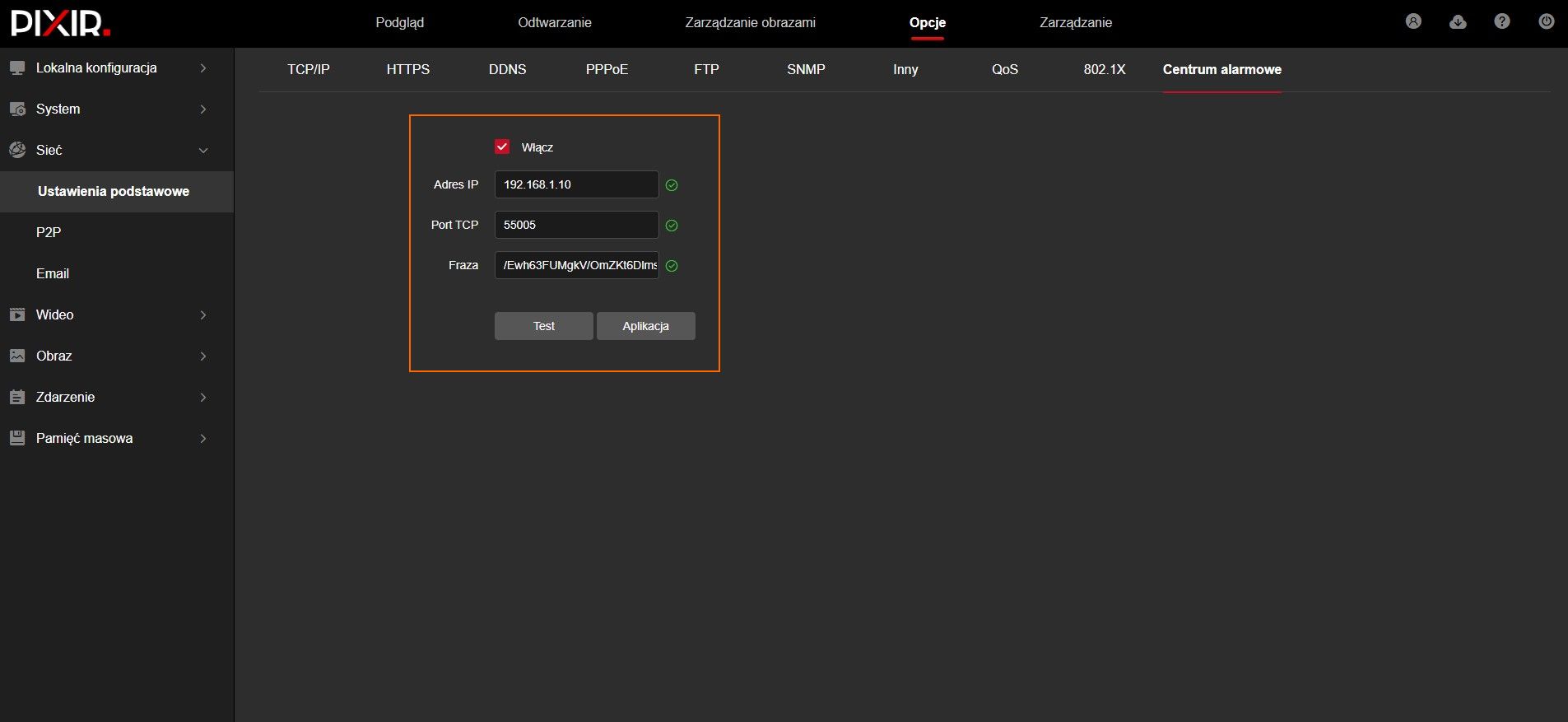Click the Wideo film icon in sidebar
Viewport: 1568px width, 722px height.
point(17,314)
